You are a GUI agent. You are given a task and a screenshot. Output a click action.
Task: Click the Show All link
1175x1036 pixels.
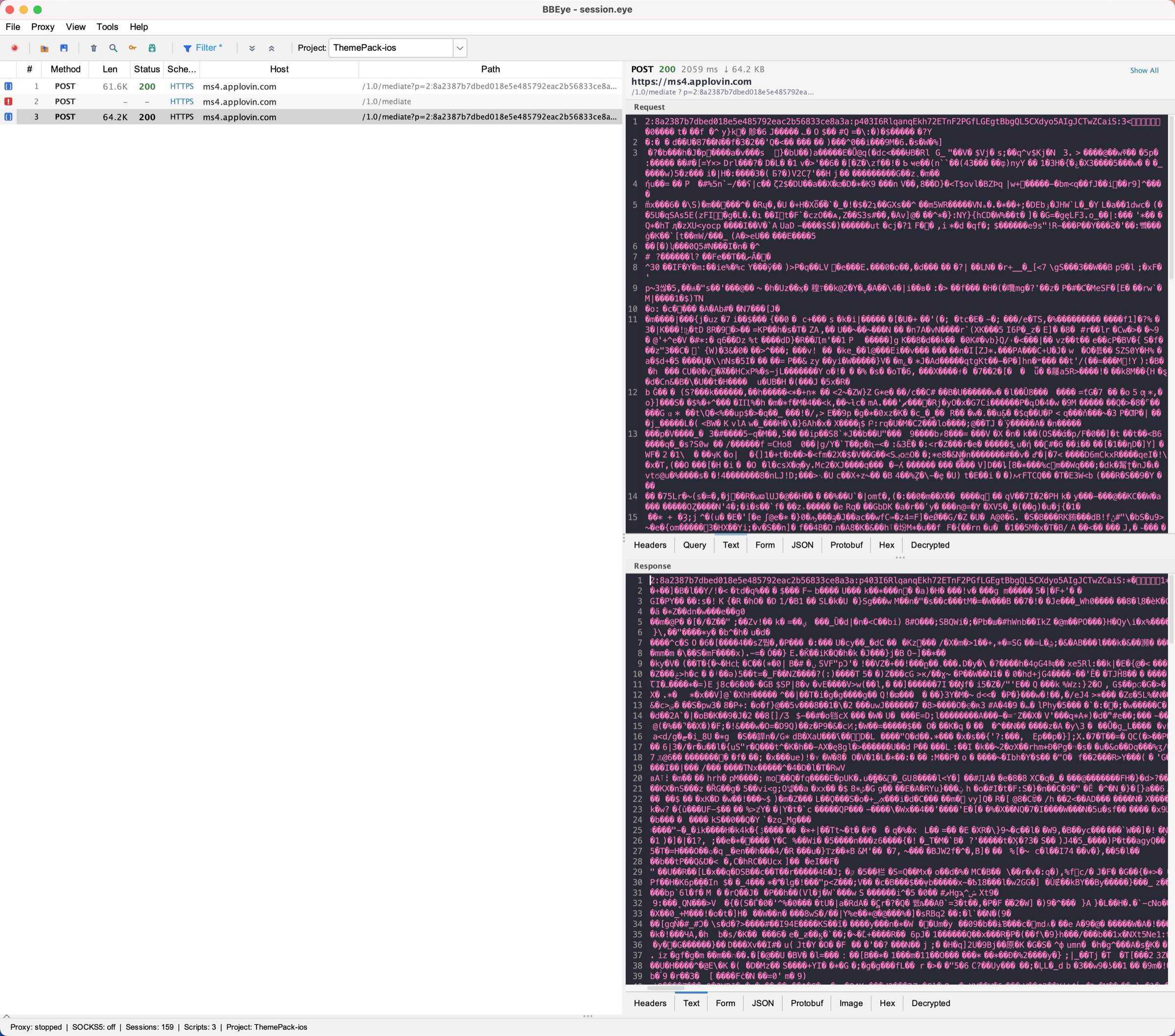(1144, 70)
